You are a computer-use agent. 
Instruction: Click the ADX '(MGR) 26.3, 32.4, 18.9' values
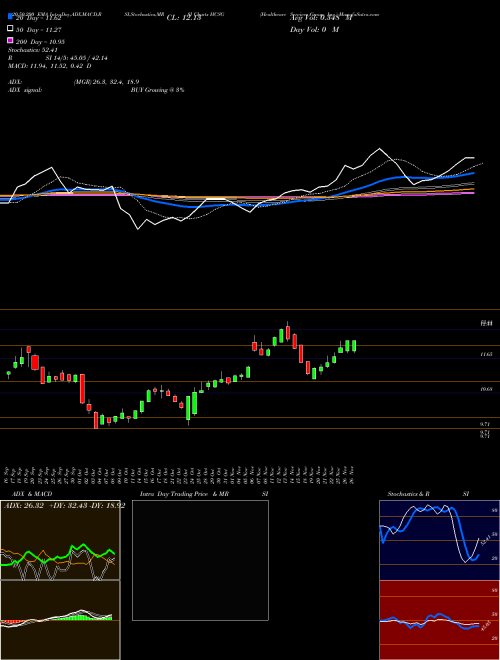tap(106, 82)
